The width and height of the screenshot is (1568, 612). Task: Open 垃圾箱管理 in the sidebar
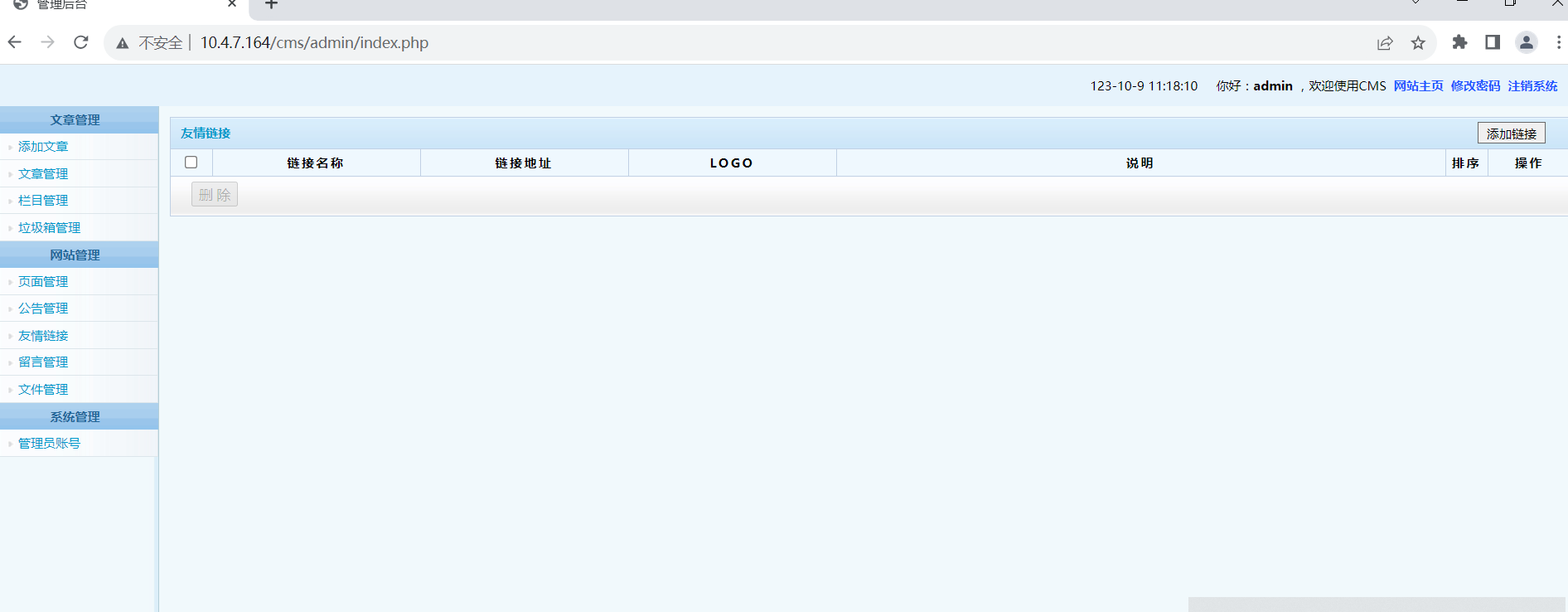[50, 228]
